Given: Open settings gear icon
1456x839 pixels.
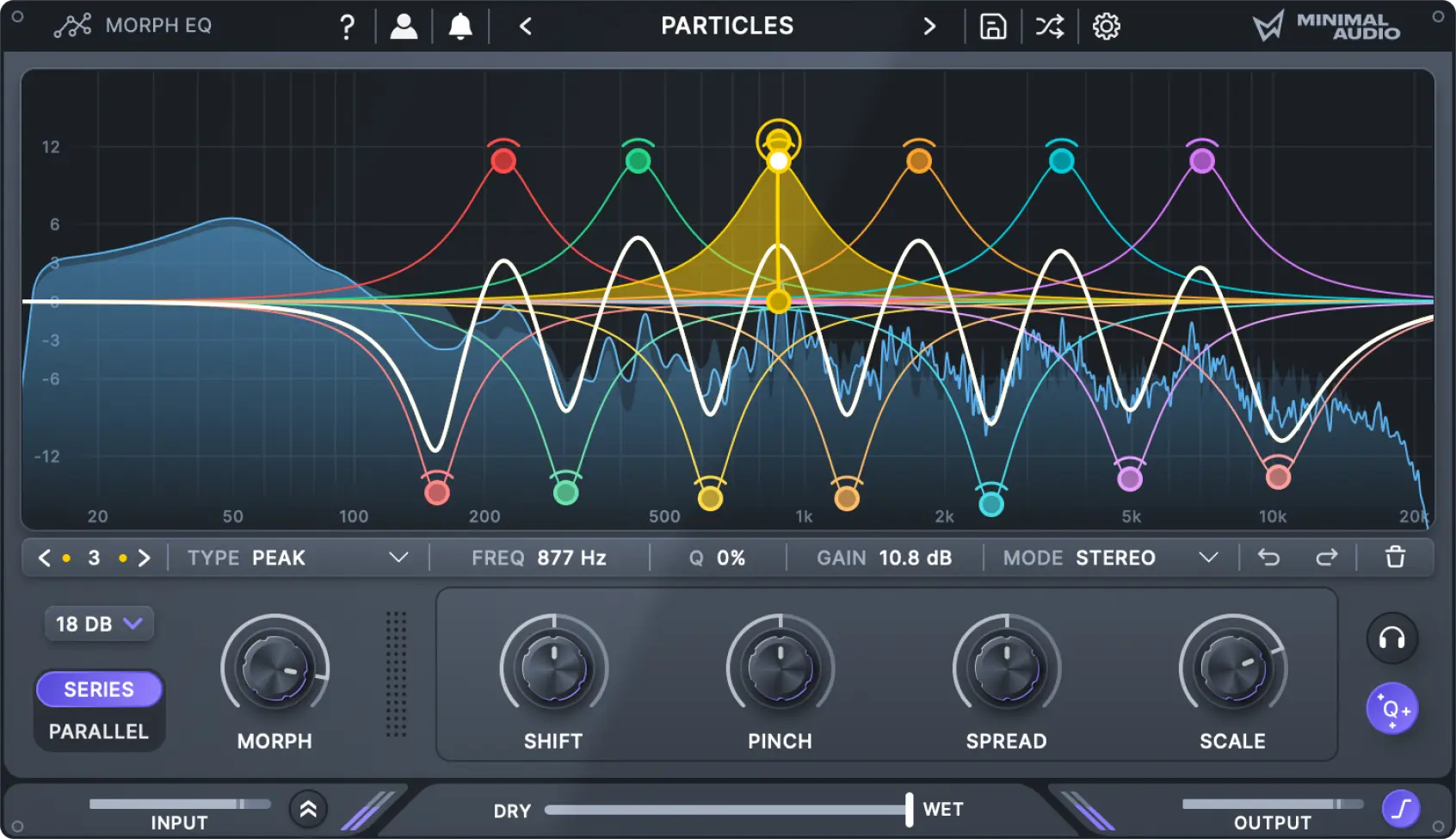Looking at the screenshot, I should 1107,27.
